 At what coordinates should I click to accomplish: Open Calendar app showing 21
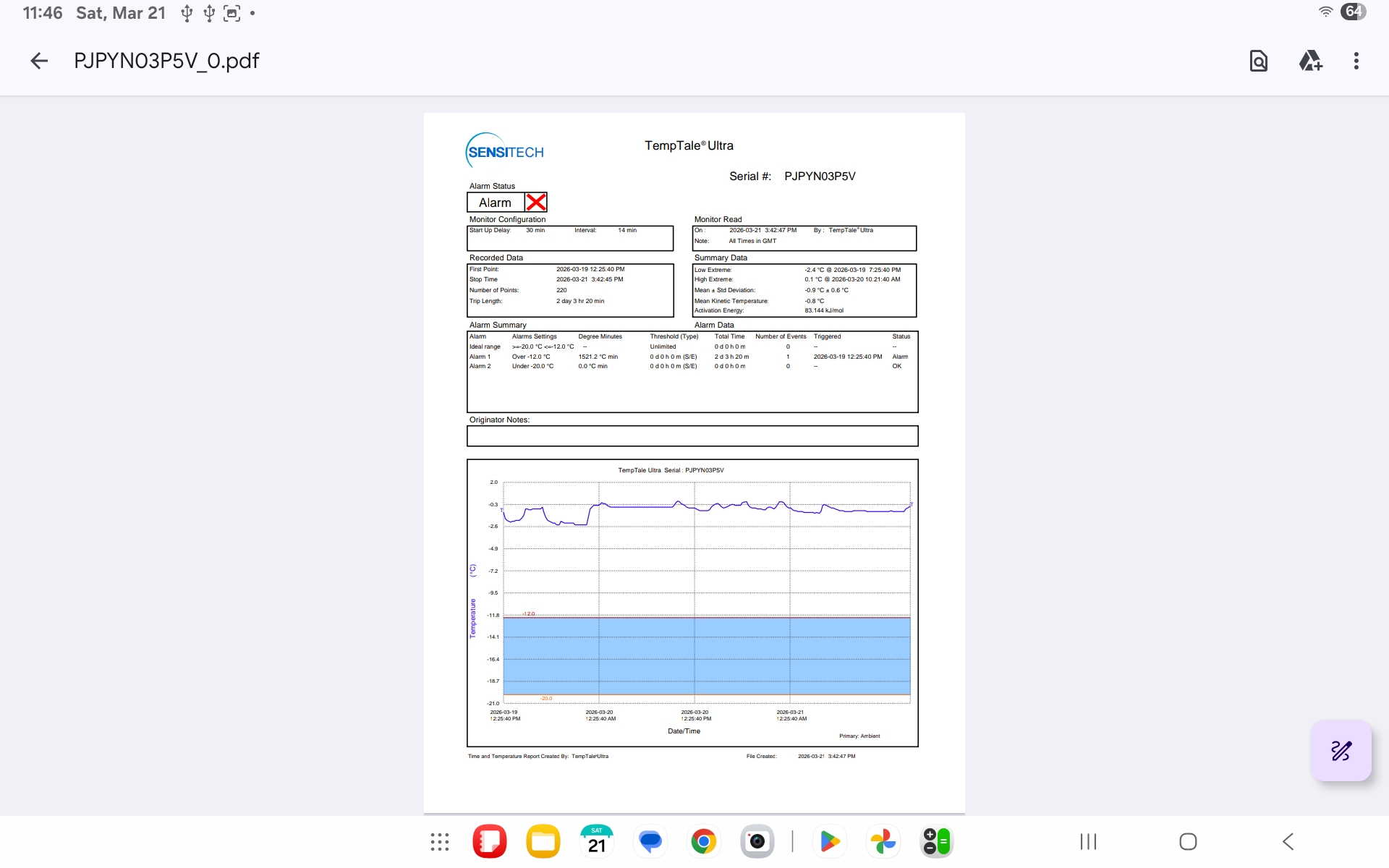[597, 842]
